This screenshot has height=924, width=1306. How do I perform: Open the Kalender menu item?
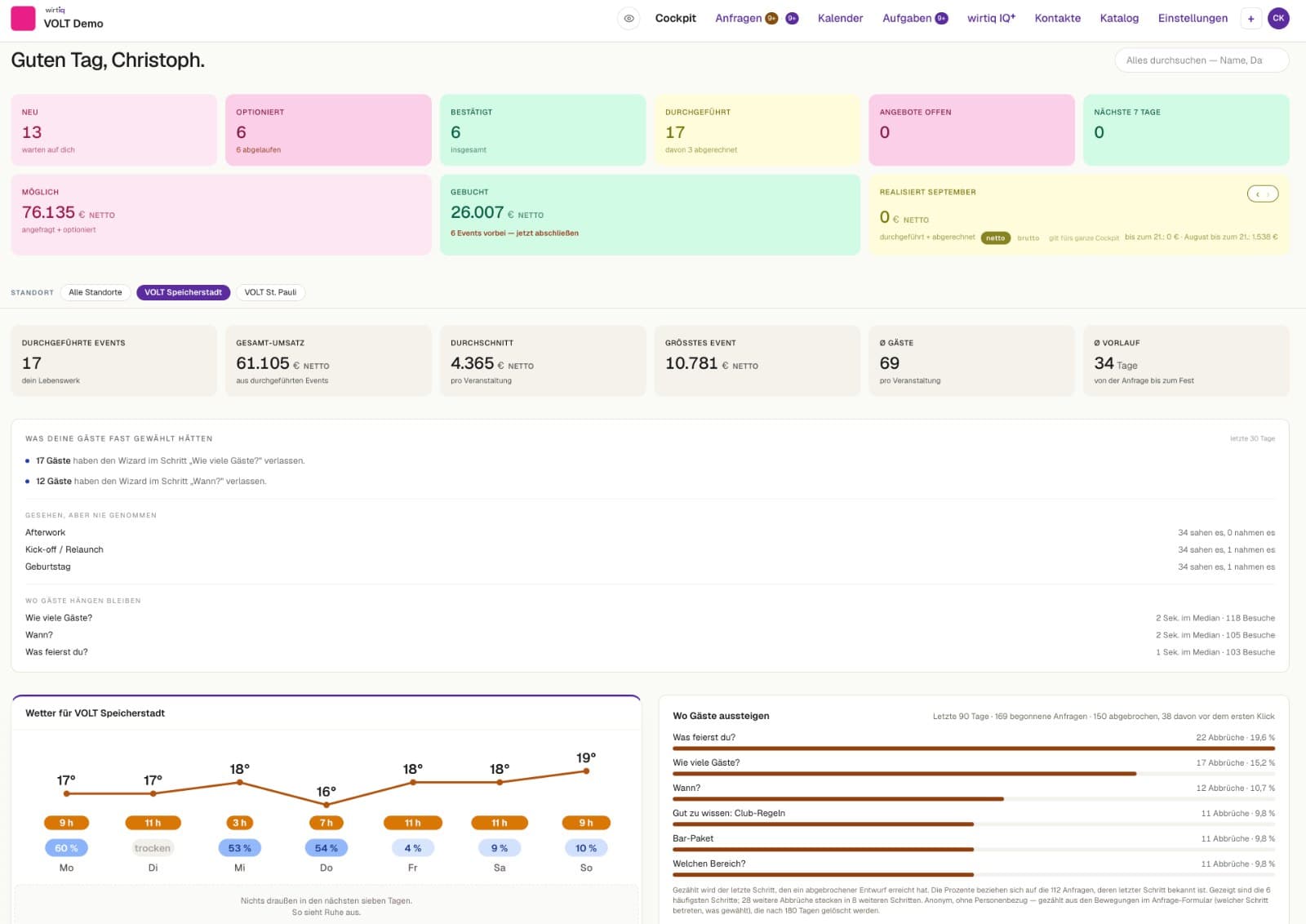[840, 18]
